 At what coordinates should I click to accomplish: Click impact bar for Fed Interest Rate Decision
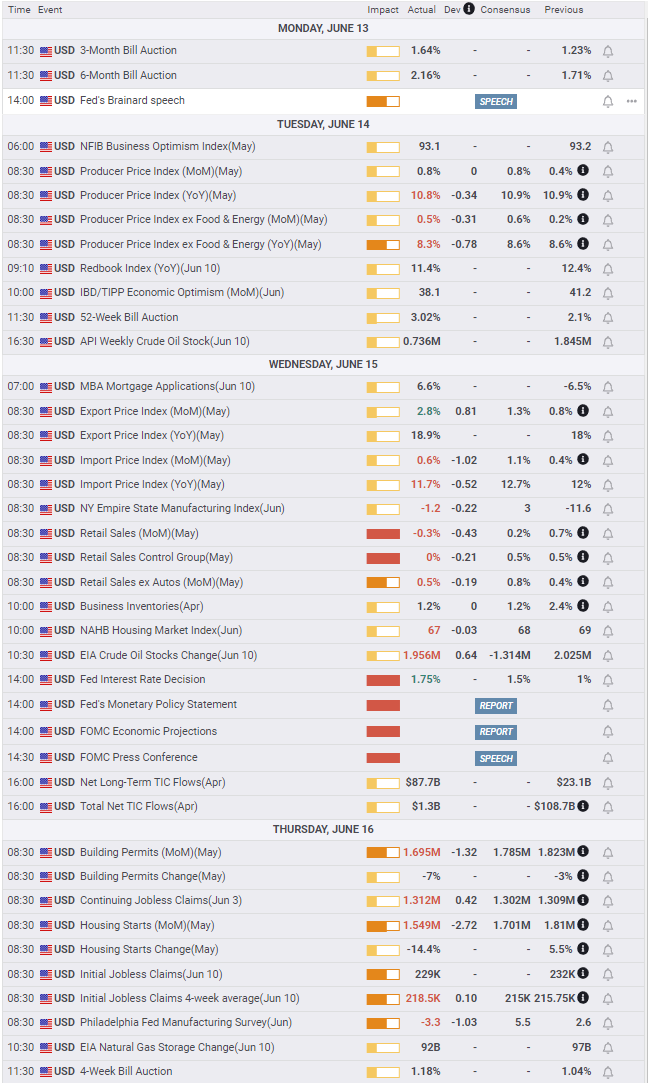[383, 680]
